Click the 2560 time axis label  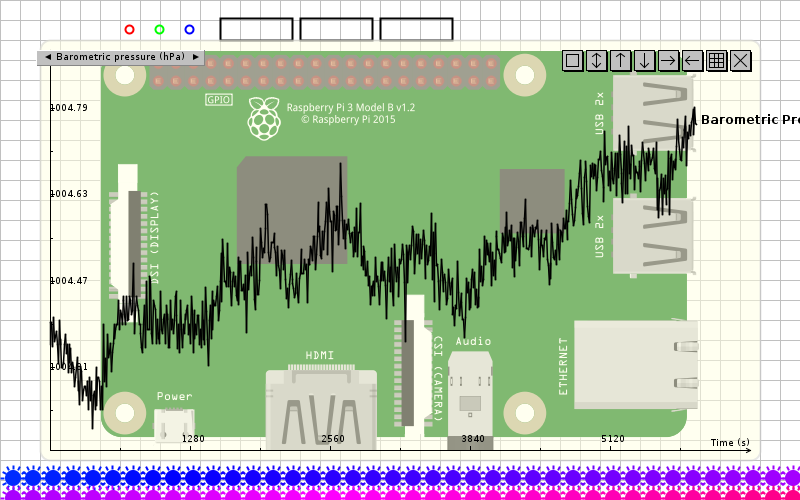coord(333,439)
